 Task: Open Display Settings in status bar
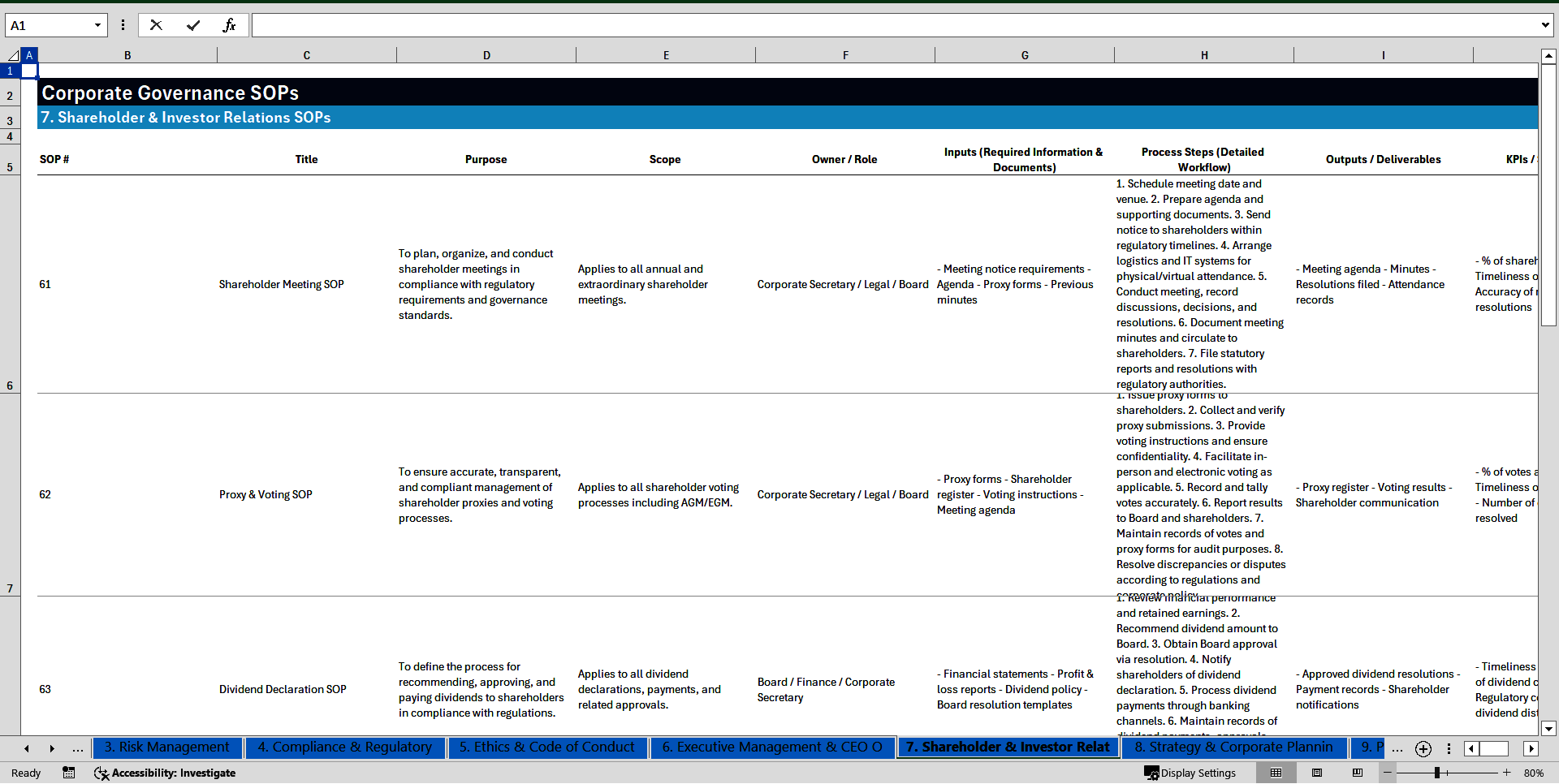pos(1190,773)
